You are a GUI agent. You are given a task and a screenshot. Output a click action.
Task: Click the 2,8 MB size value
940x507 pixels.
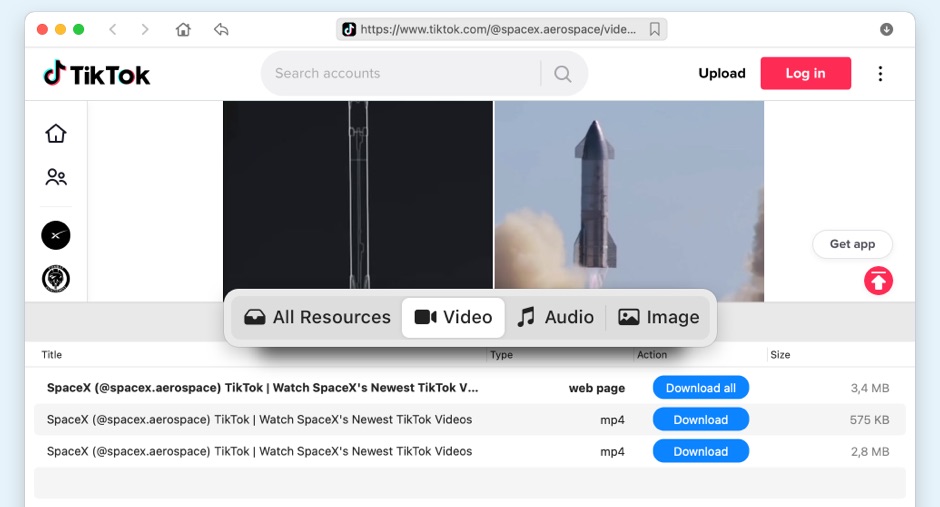click(870, 451)
